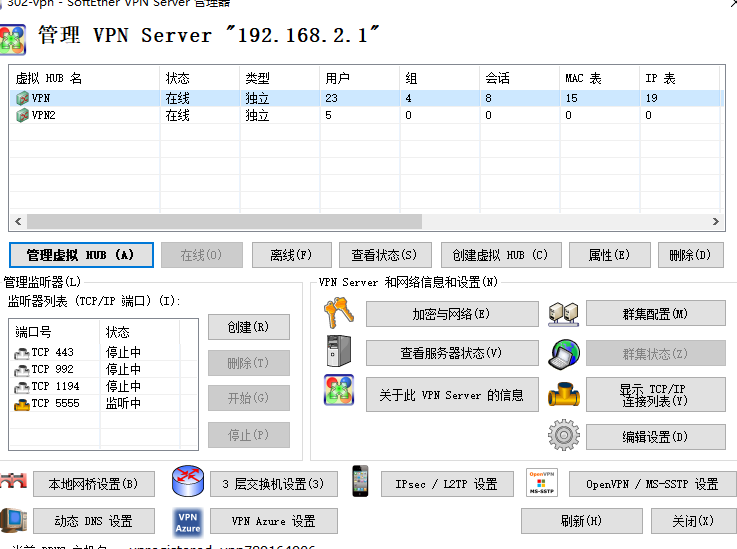Open VPN Azure 设置

click(x=274, y=521)
